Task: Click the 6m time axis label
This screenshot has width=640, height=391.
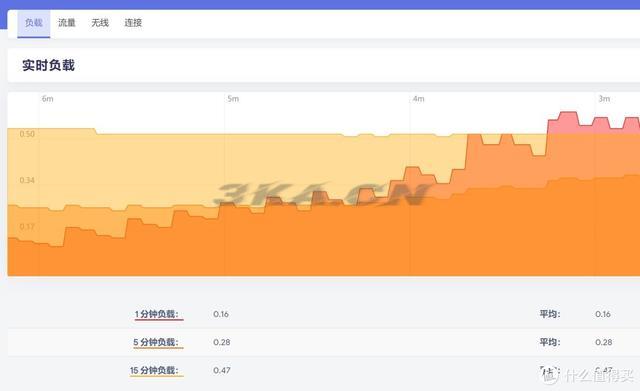Action: tap(47, 99)
